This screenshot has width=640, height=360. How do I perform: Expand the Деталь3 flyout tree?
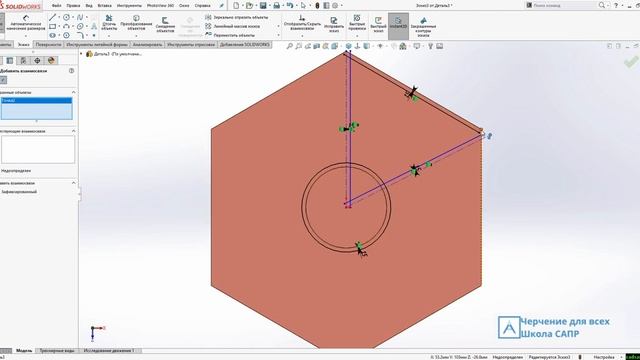click(81, 54)
